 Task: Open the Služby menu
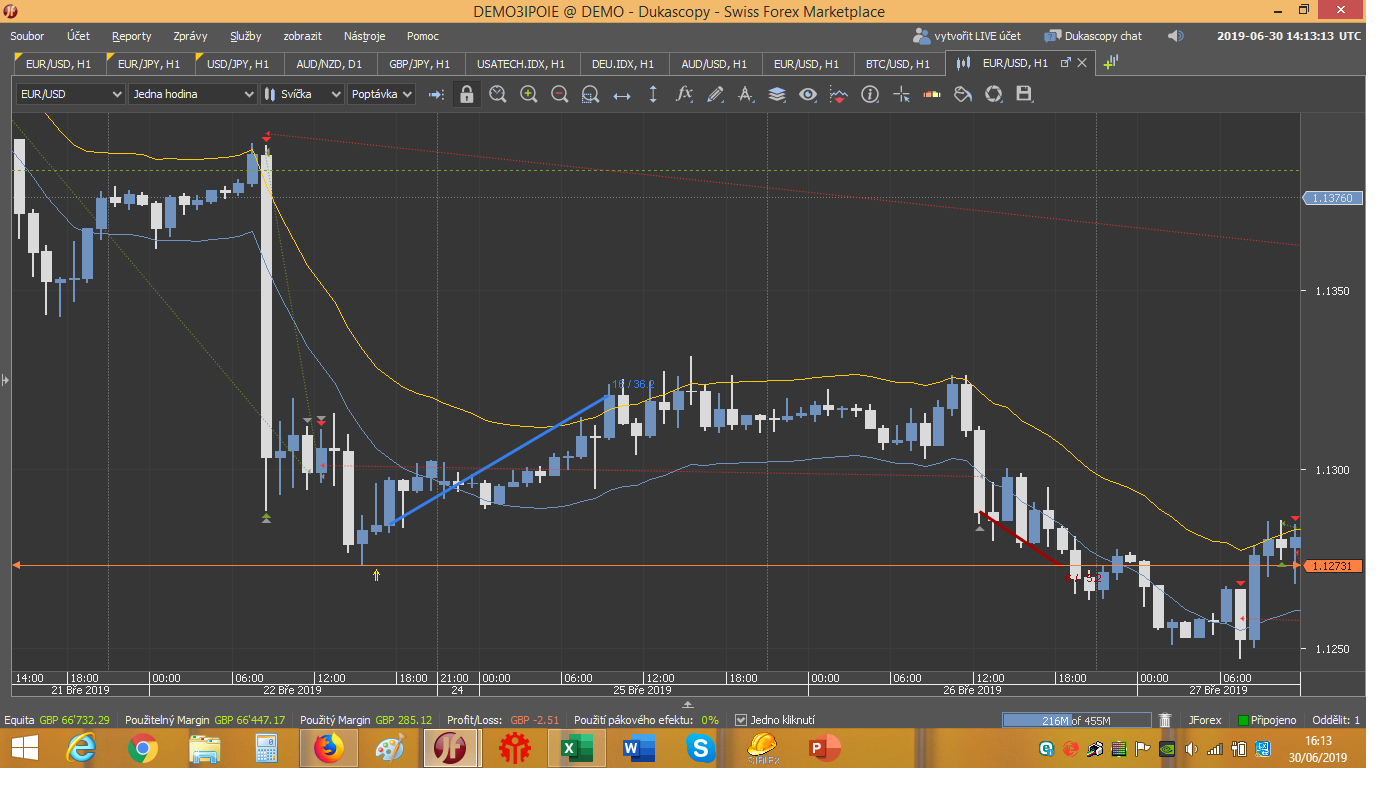245,36
